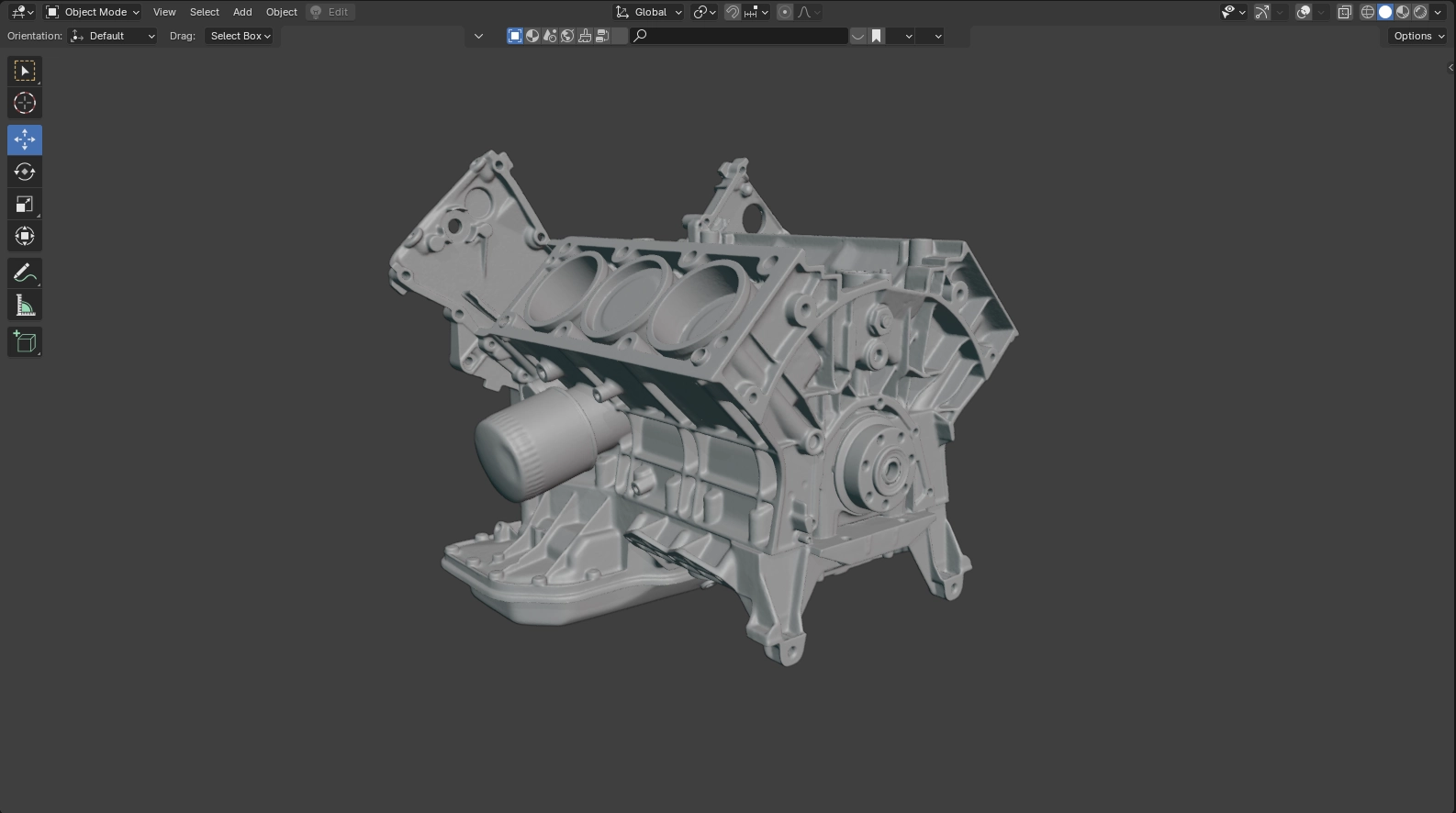Switch to the Select Box tool
Image resolution: width=1456 pixels, height=813 pixels.
(25, 72)
